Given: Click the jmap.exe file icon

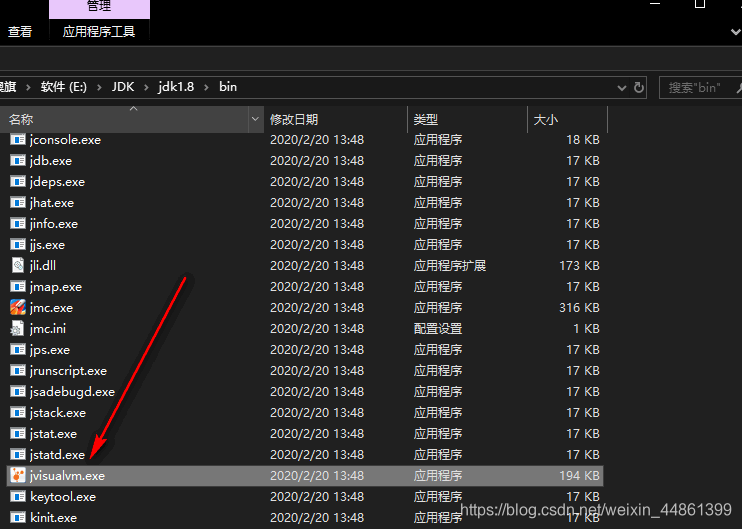Looking at the screenshot, I should pyautogui.click(x=18, y=287).
